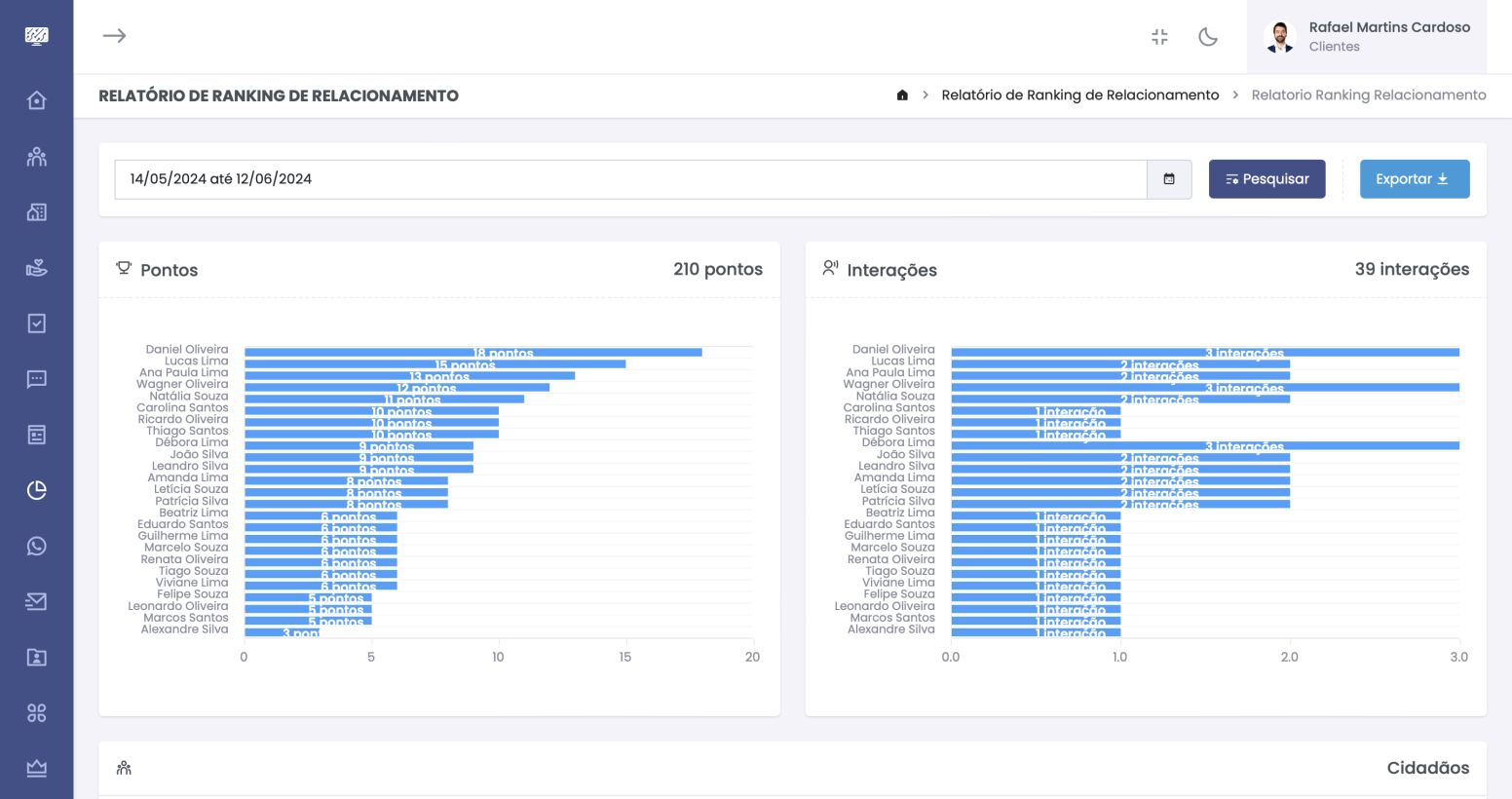The image size is (1512, 799).
Task: Click the page title heading
Action: coord(279,95)
